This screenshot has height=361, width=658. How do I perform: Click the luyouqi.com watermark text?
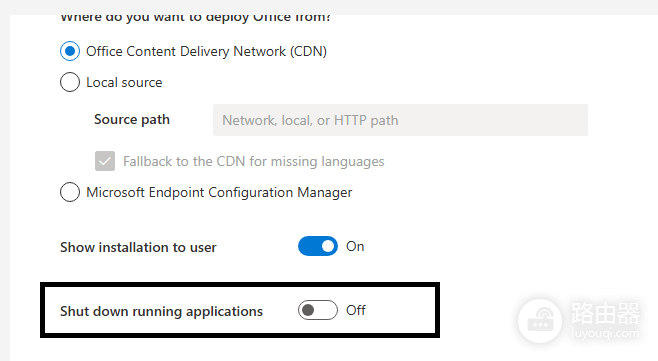(605, 334)
